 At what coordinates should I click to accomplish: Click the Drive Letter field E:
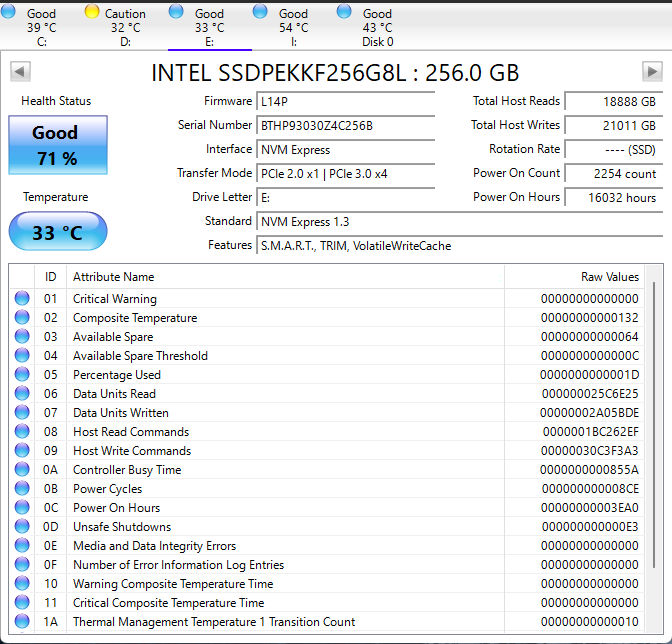(345, 198)
